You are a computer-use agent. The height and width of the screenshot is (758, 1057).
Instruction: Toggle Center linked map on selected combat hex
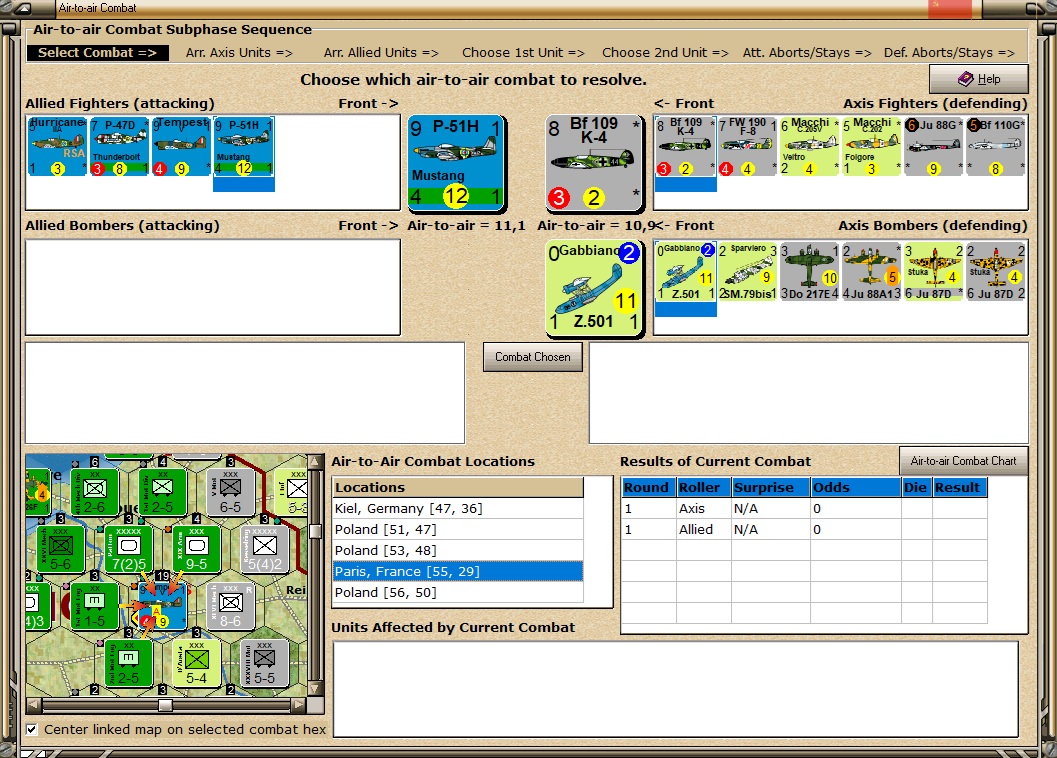(32, 729)
